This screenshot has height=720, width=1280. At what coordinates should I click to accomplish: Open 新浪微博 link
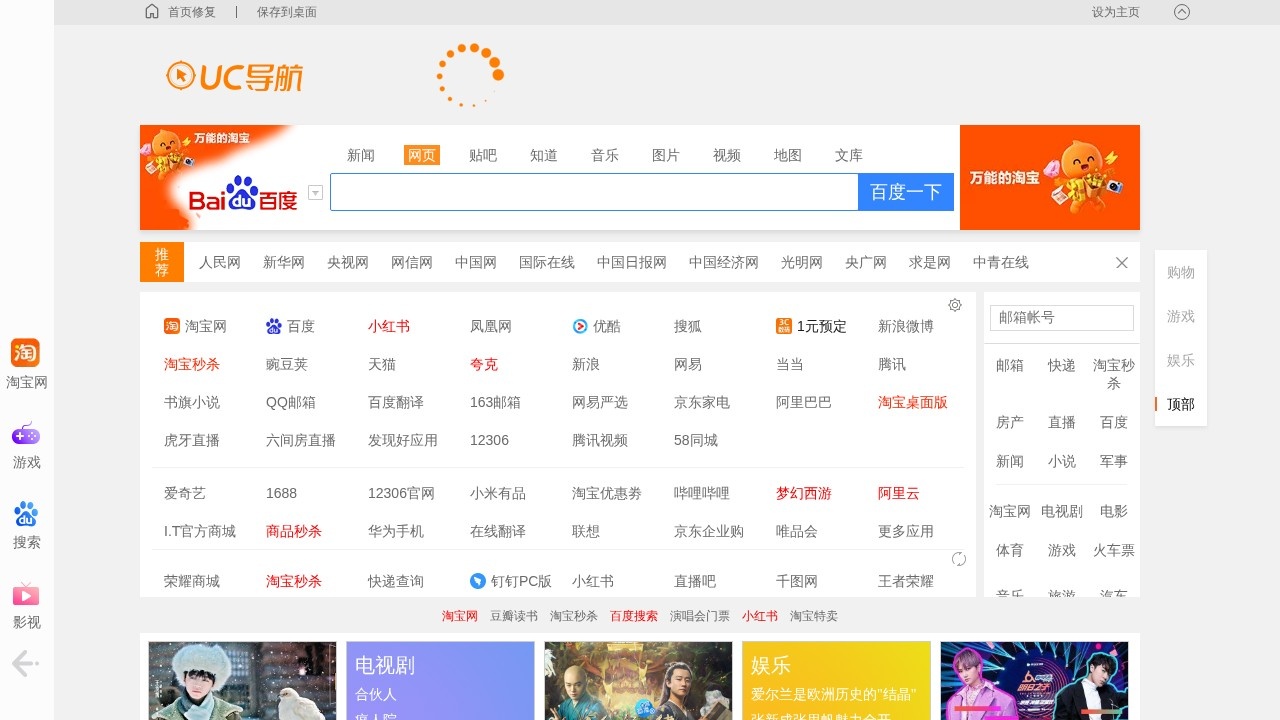coord(906,326)
